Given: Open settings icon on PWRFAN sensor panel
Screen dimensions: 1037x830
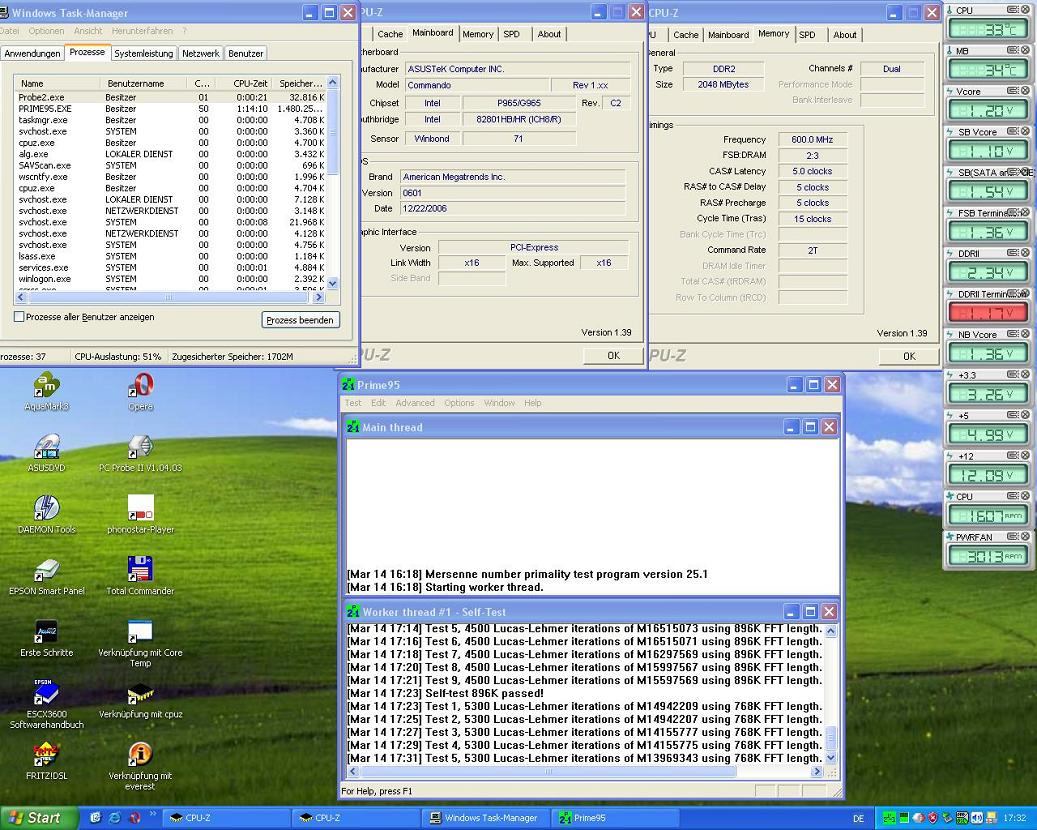Looking at the screenshot, I should tap(1013, 536).
